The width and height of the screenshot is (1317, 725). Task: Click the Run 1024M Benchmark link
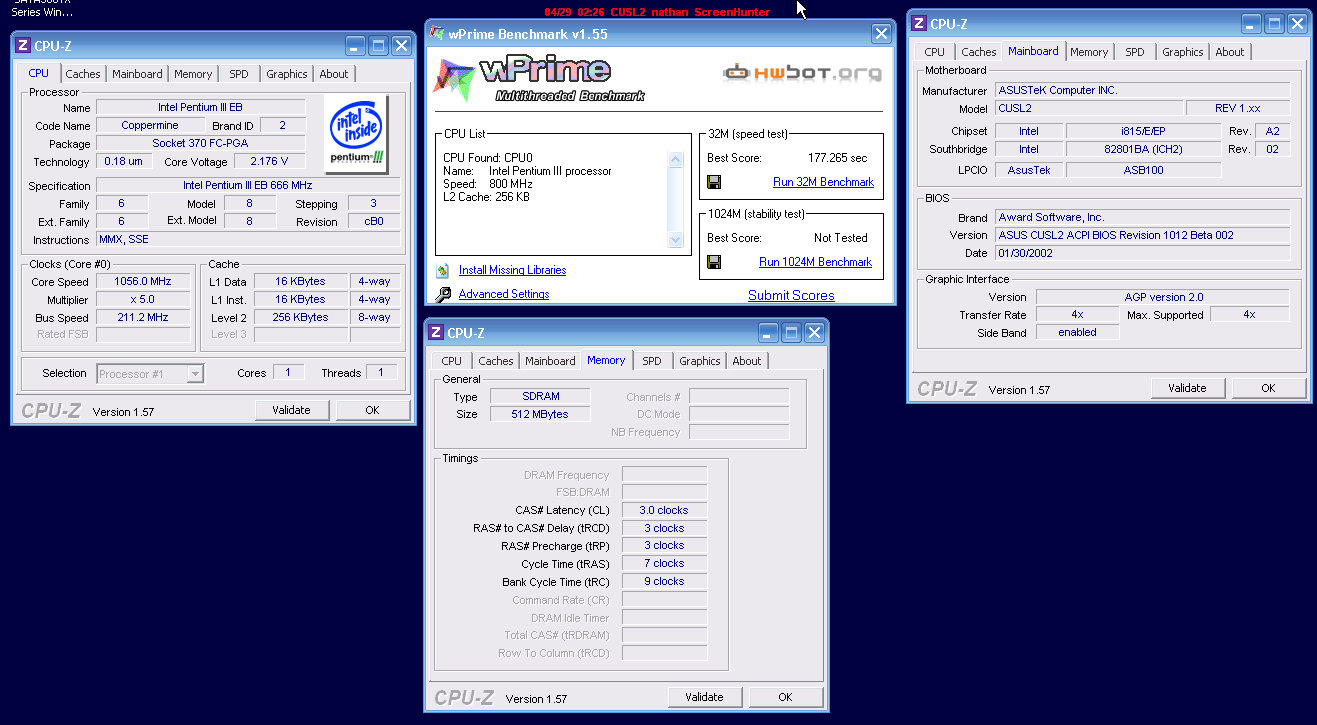pos(815,262)
